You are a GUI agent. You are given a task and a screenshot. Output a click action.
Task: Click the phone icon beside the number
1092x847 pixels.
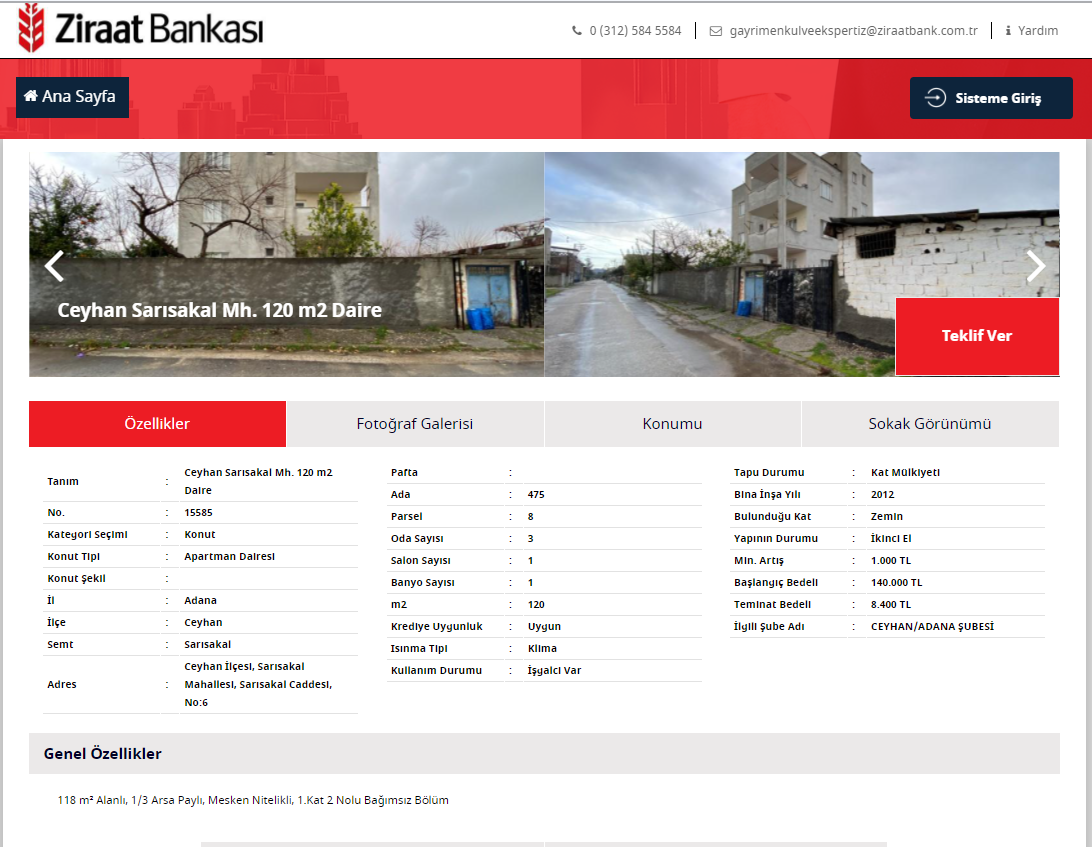point(577,31)
